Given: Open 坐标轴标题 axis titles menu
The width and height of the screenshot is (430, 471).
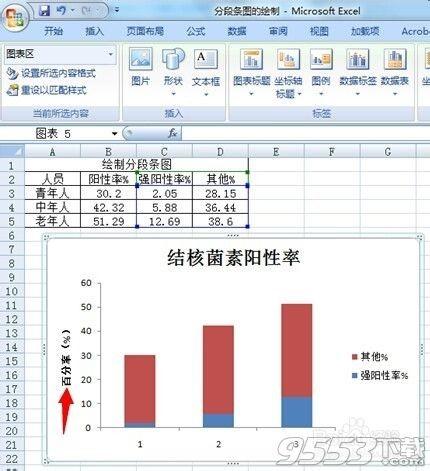Looking at the screenshot, I should pyautogui.click(x=288, y=74).
